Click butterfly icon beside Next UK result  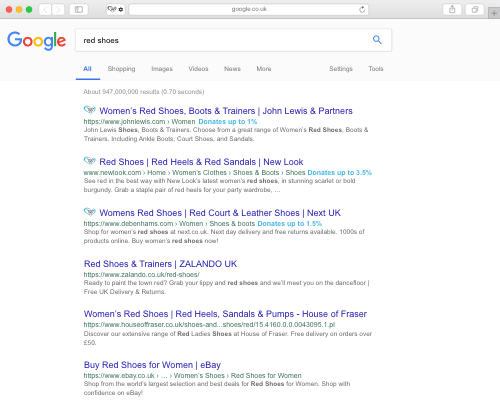(x=89, y=212)
